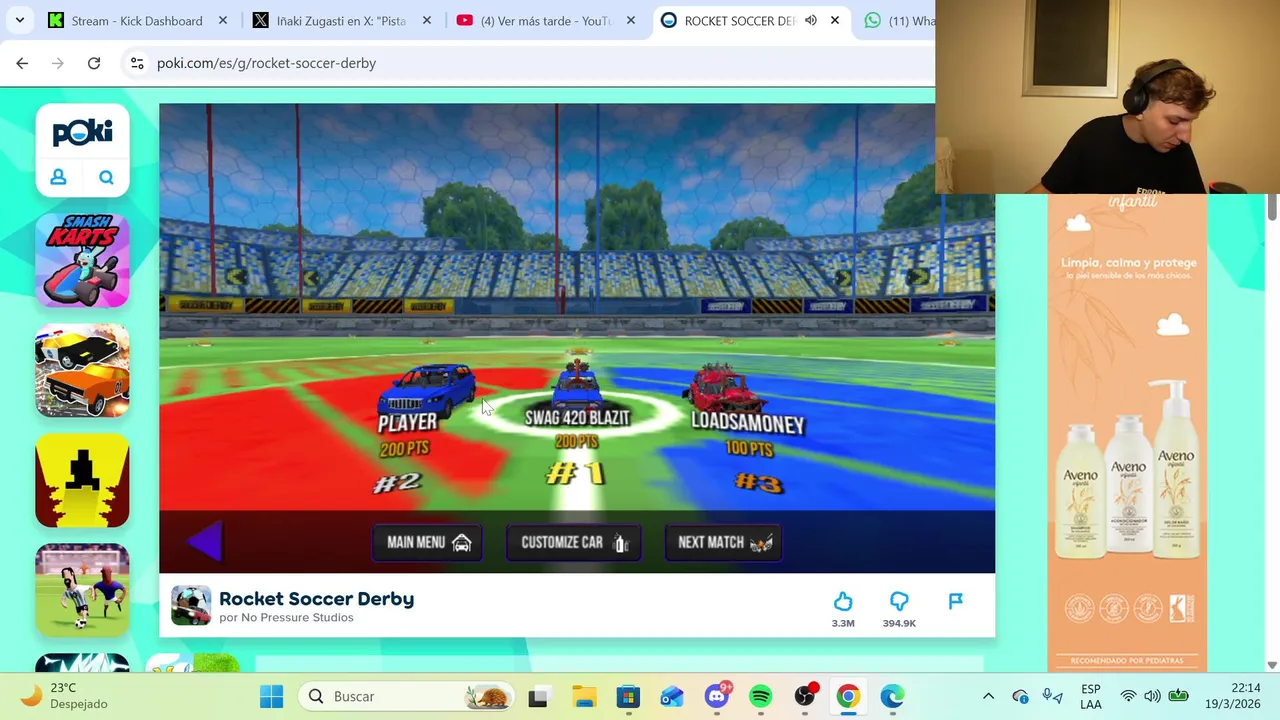The width and height of the screenshot is (1280, 720).
Task: Click the microphone tray icon
Action: click(x=1051, y=696)
